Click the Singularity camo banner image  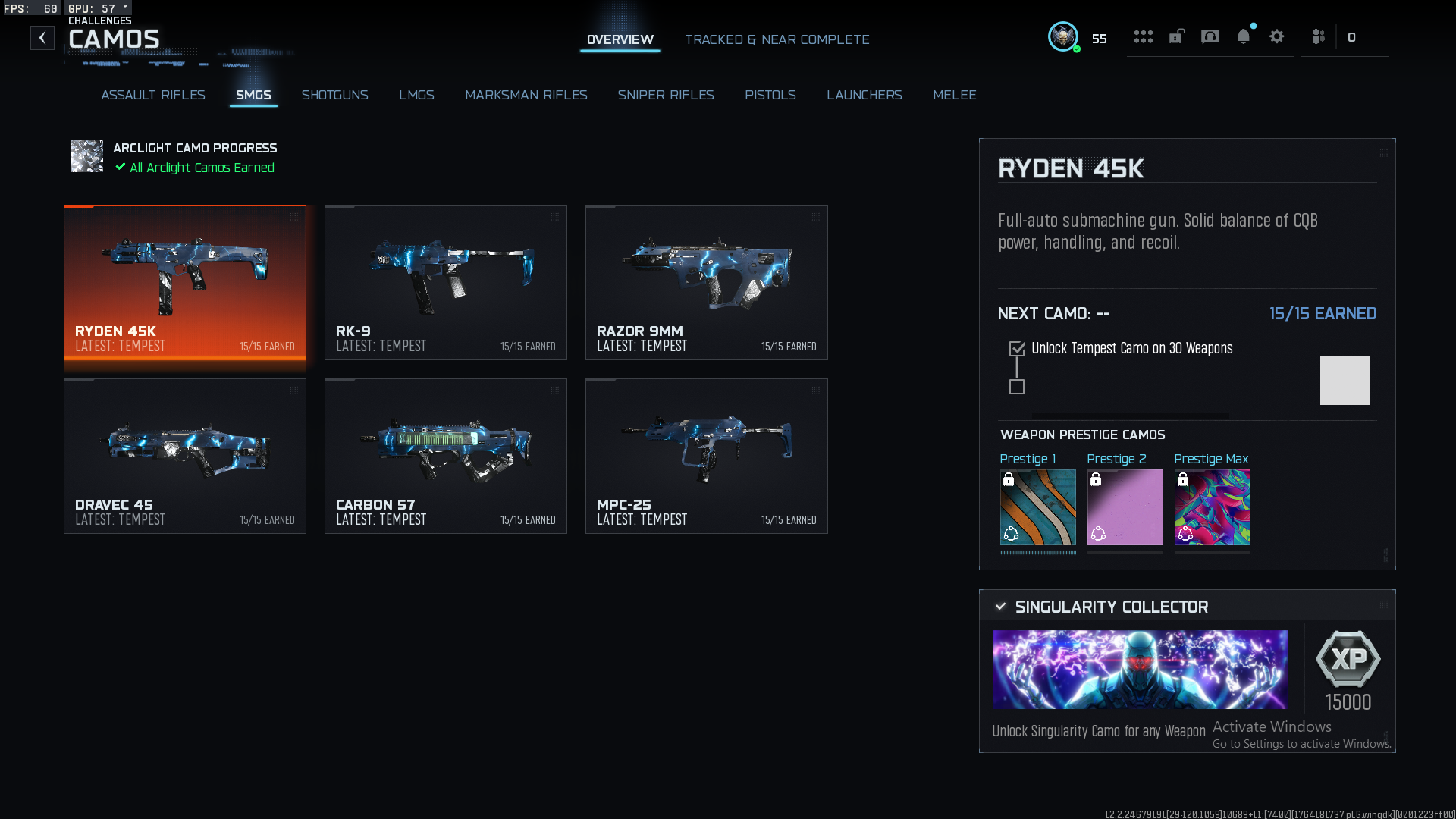coord(1140,670)
